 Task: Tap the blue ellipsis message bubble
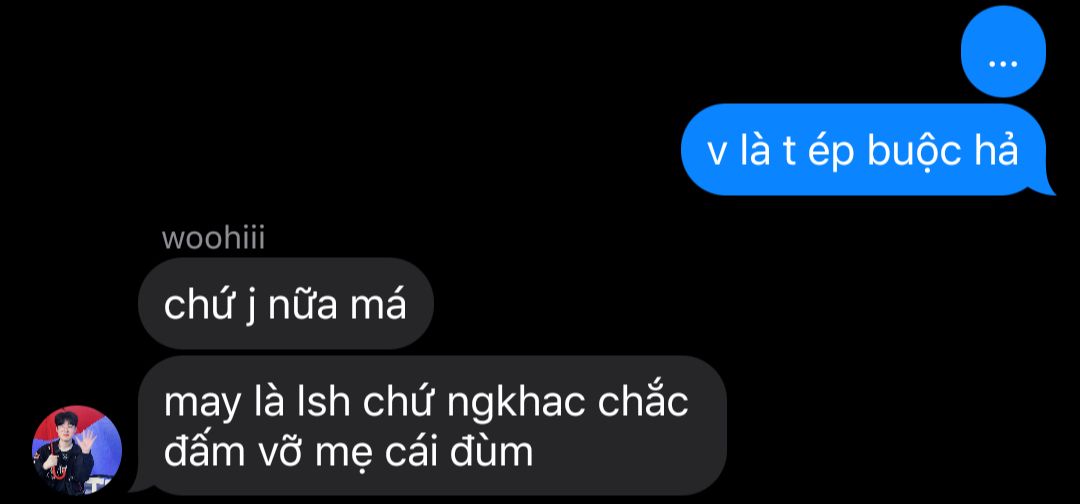1003,52
